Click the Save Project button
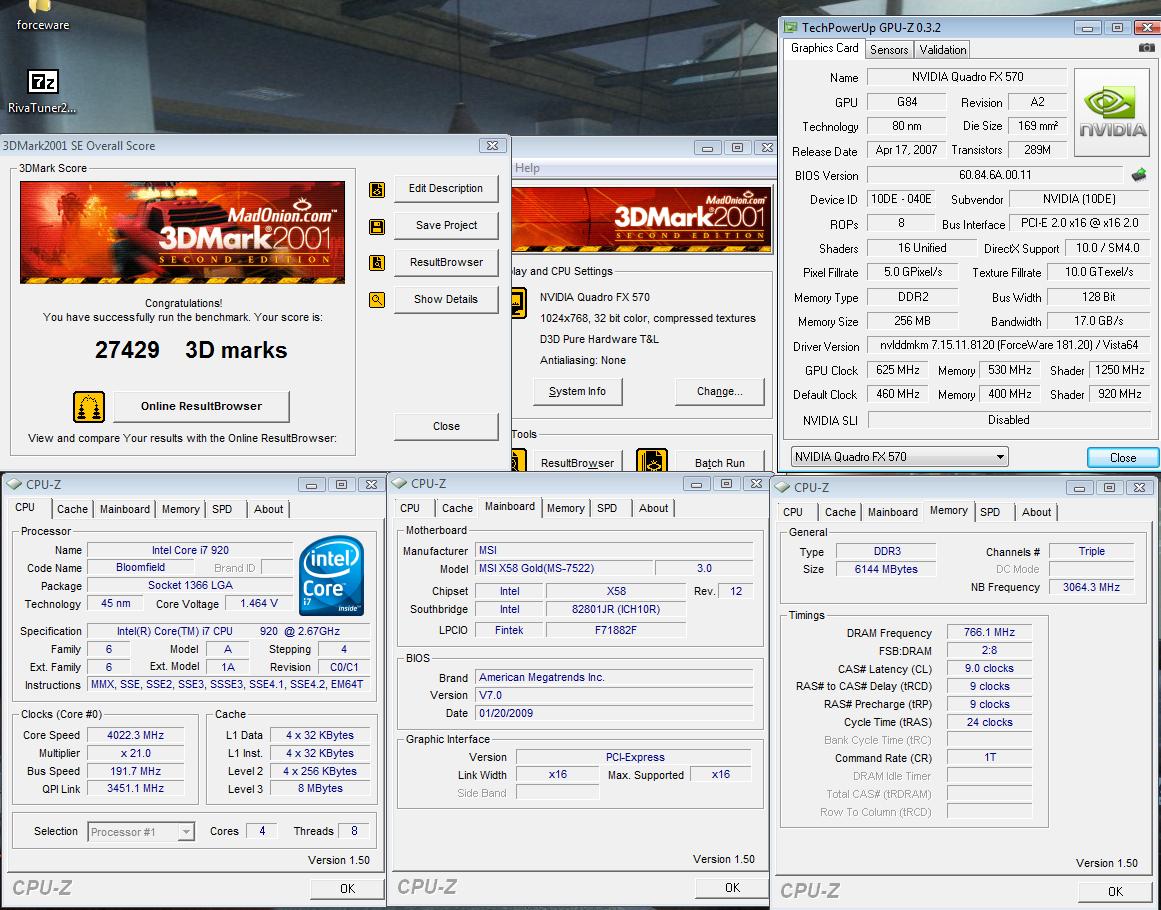The image size is (1161, 910). 446,225
